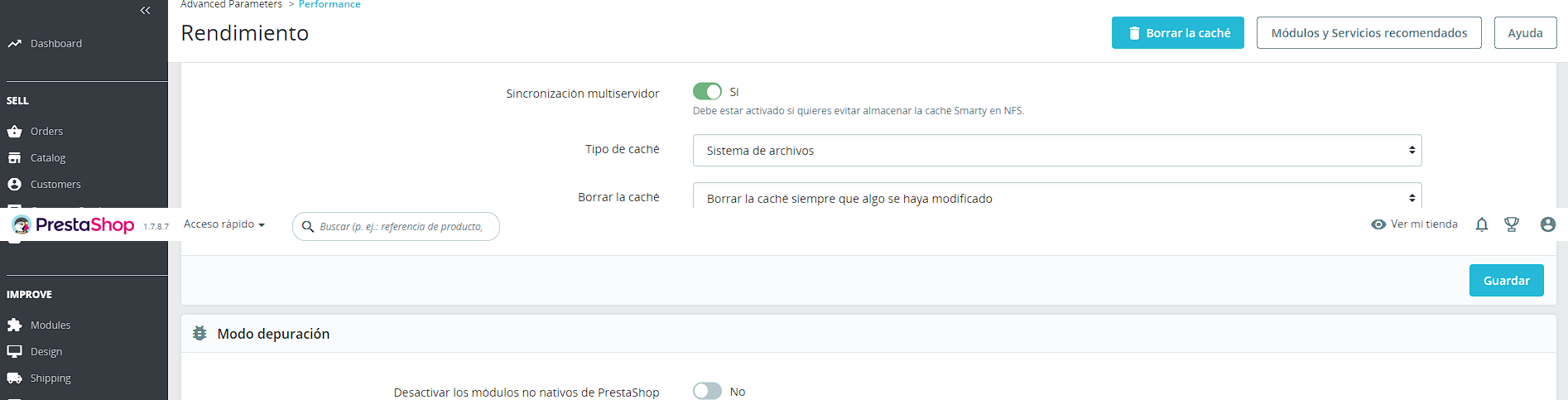Open Borrar la caché select box
The width and height of the screenshot is (1568, 400).
1056,197
